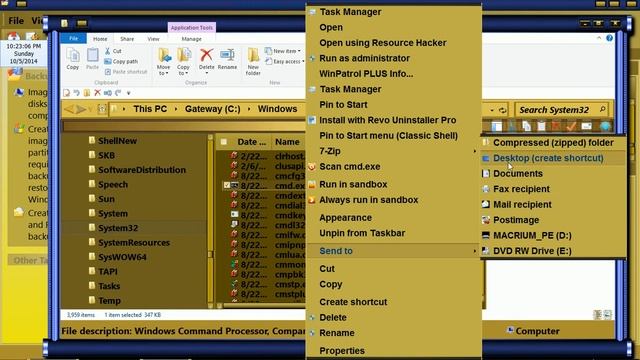The width and height of the screenshot is (640, 360).
Task: Click the Cut scissors icon in ribbon
Action: pos(107,51)
